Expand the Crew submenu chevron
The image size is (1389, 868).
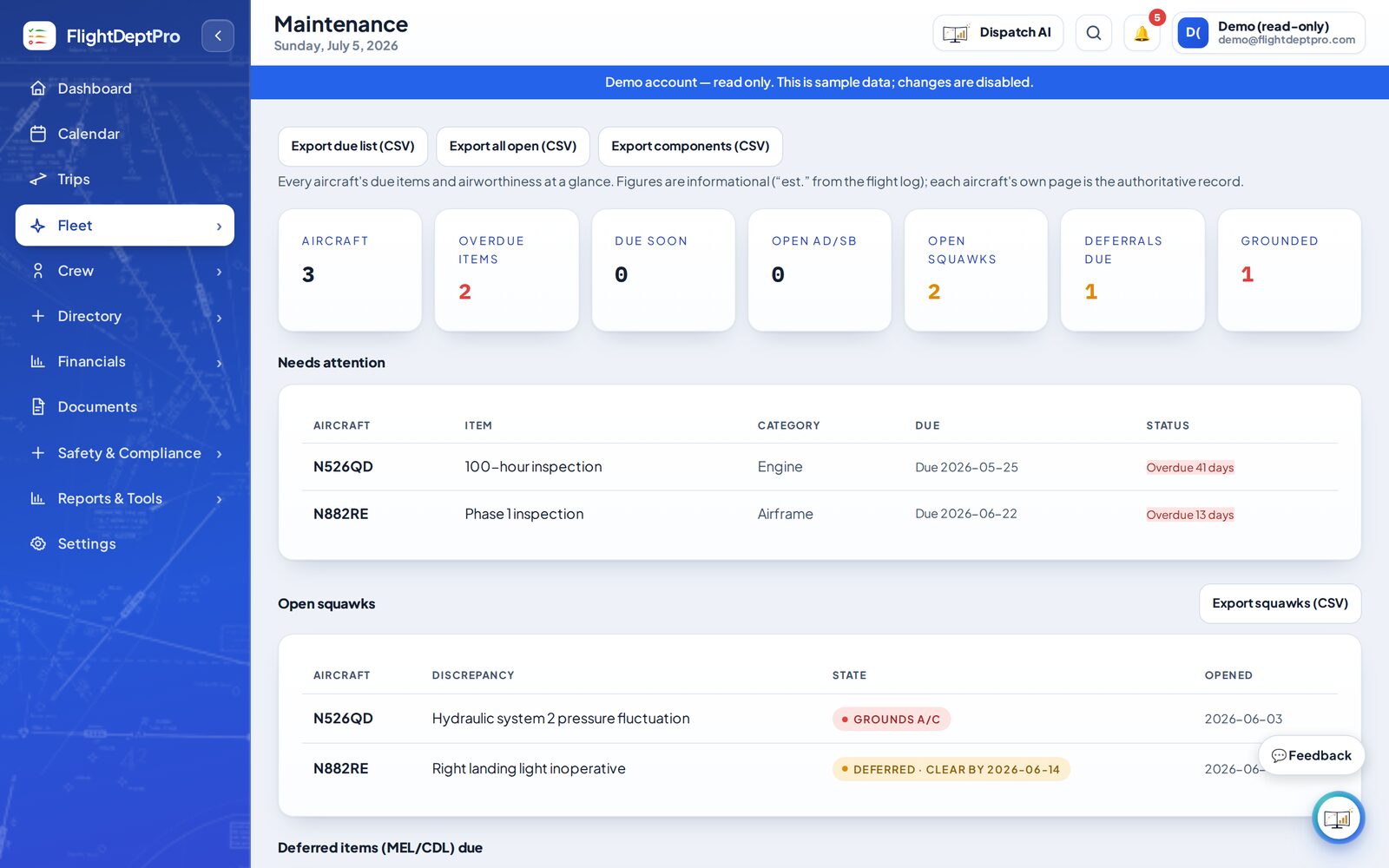coord(219,271)
